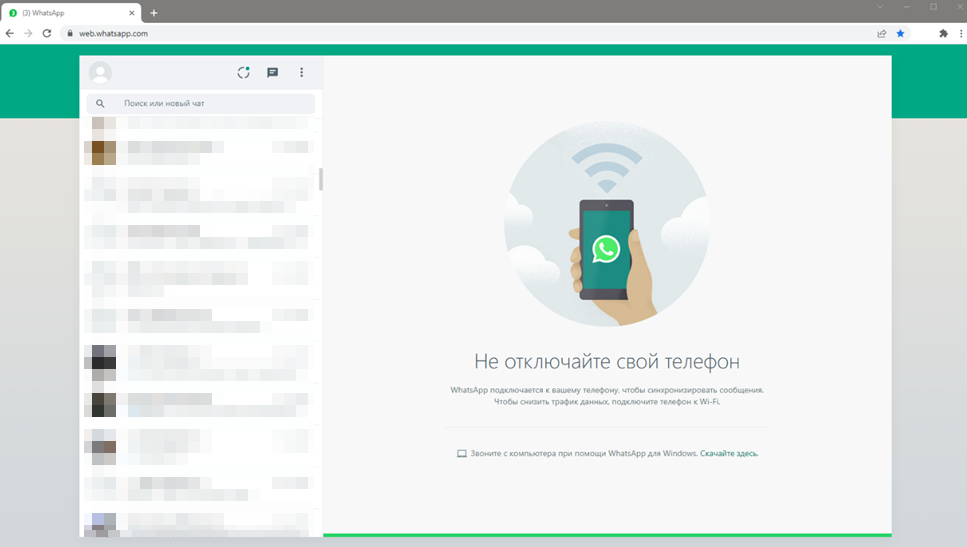Open the three-dot menu in WhatsApp sidebar
Image resolution: width=967 pixels, height=547 pixels.
coord(302,72)
